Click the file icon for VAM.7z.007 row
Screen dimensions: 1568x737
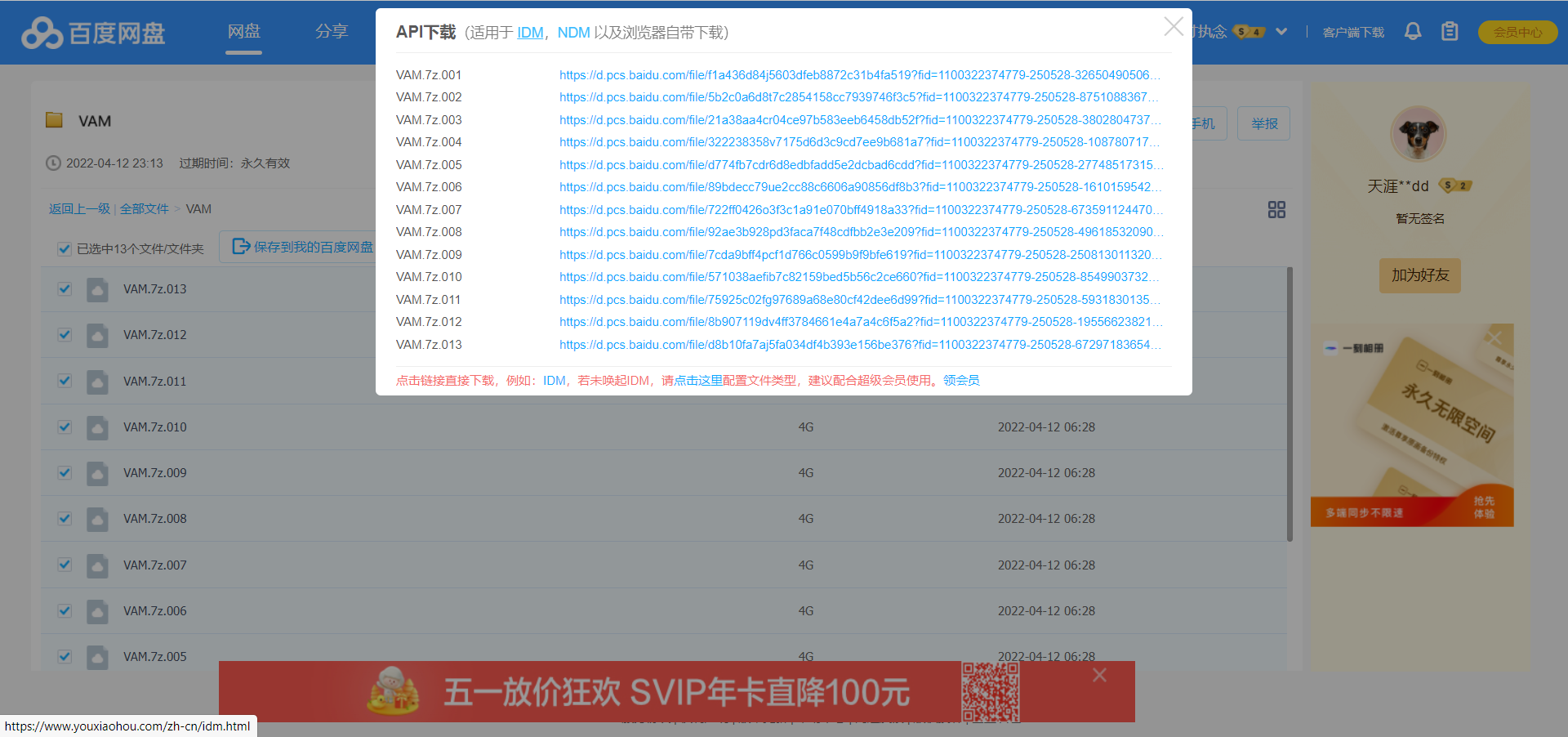point(97,565)
